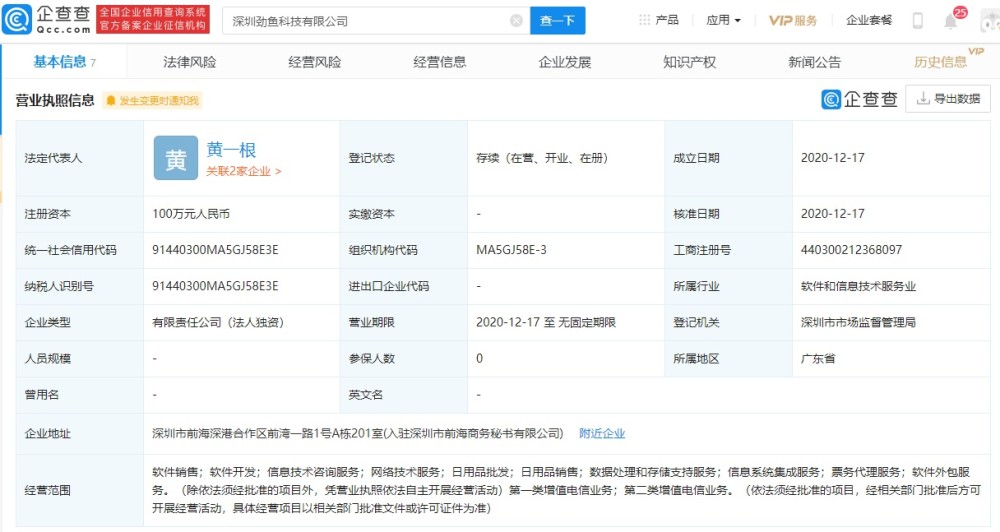
Task: Switch to the 法律风险 tab
Action: pyautogui.click(x=189, y=62)
